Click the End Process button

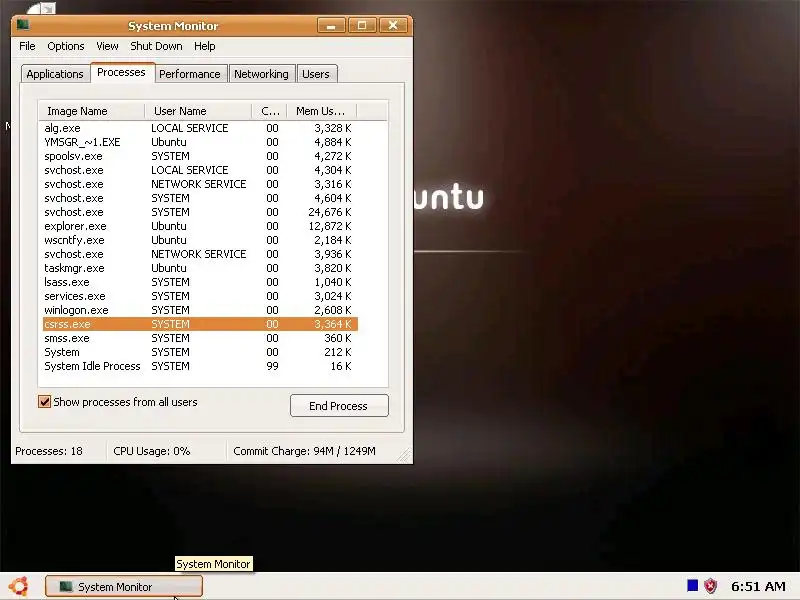(339, 406)
